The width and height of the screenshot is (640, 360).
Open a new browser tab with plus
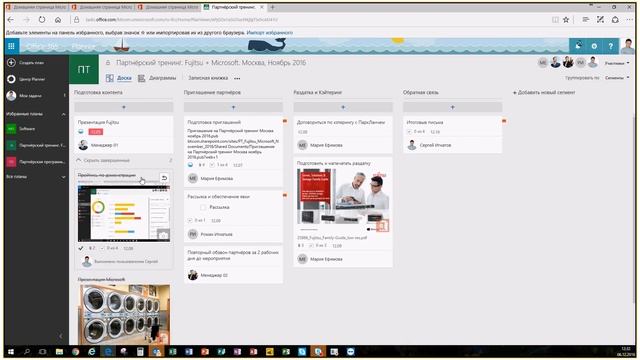[273, 7]
